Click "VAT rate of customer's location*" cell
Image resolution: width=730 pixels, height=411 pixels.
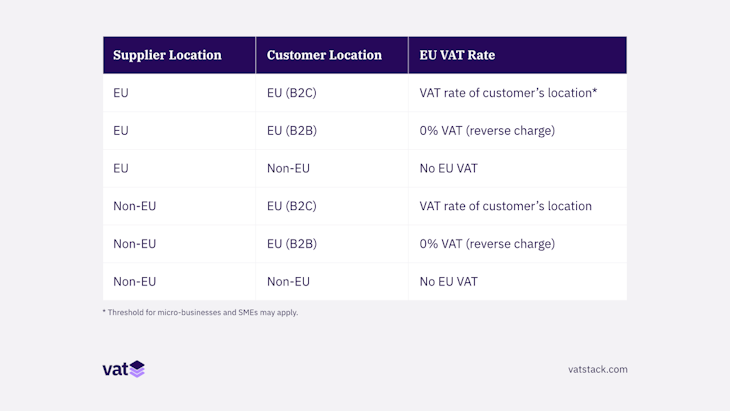(508, 93)
